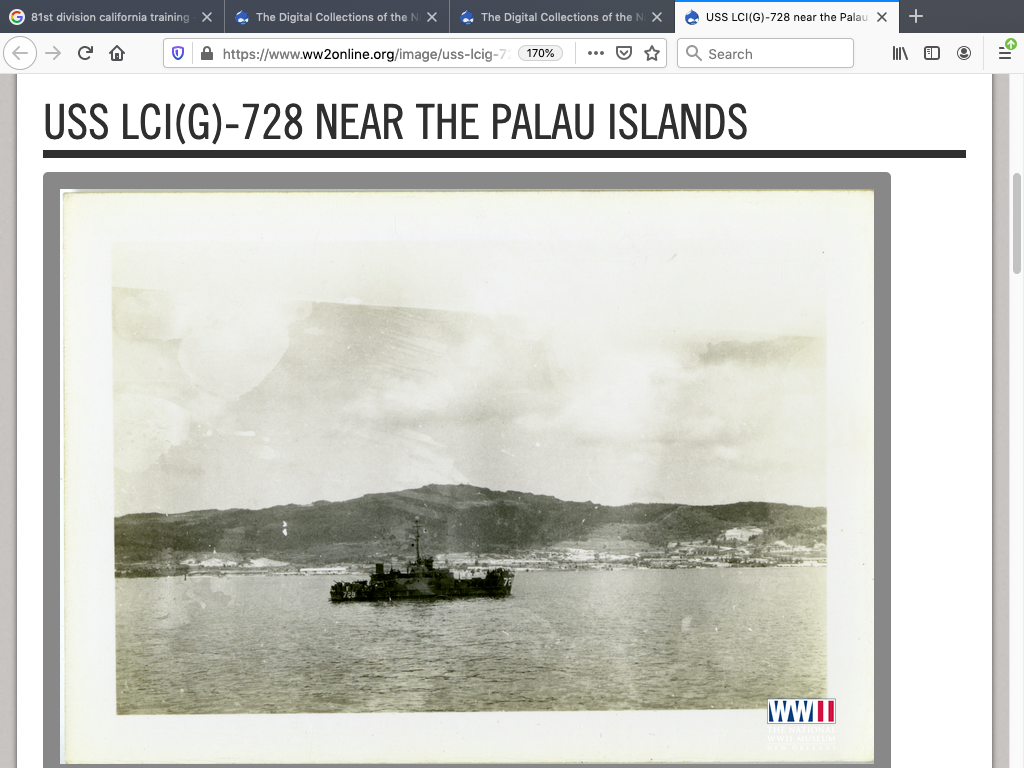
Task: Open a new browser tab
Action: tap(916, 17)
